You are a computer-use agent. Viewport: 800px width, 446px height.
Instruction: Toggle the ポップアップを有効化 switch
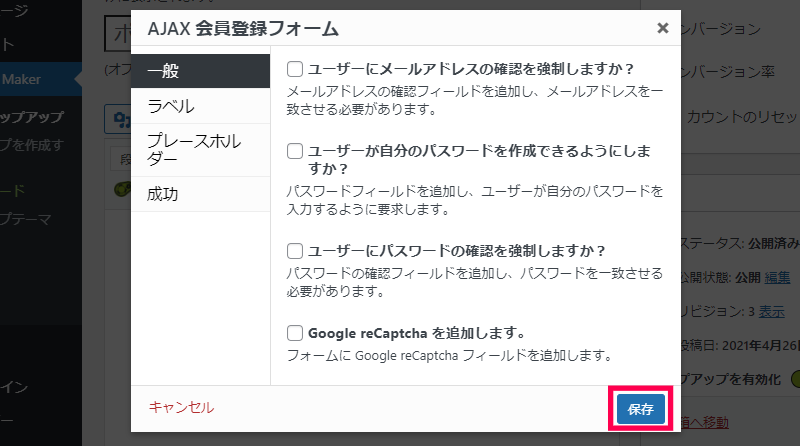point(795,379)
